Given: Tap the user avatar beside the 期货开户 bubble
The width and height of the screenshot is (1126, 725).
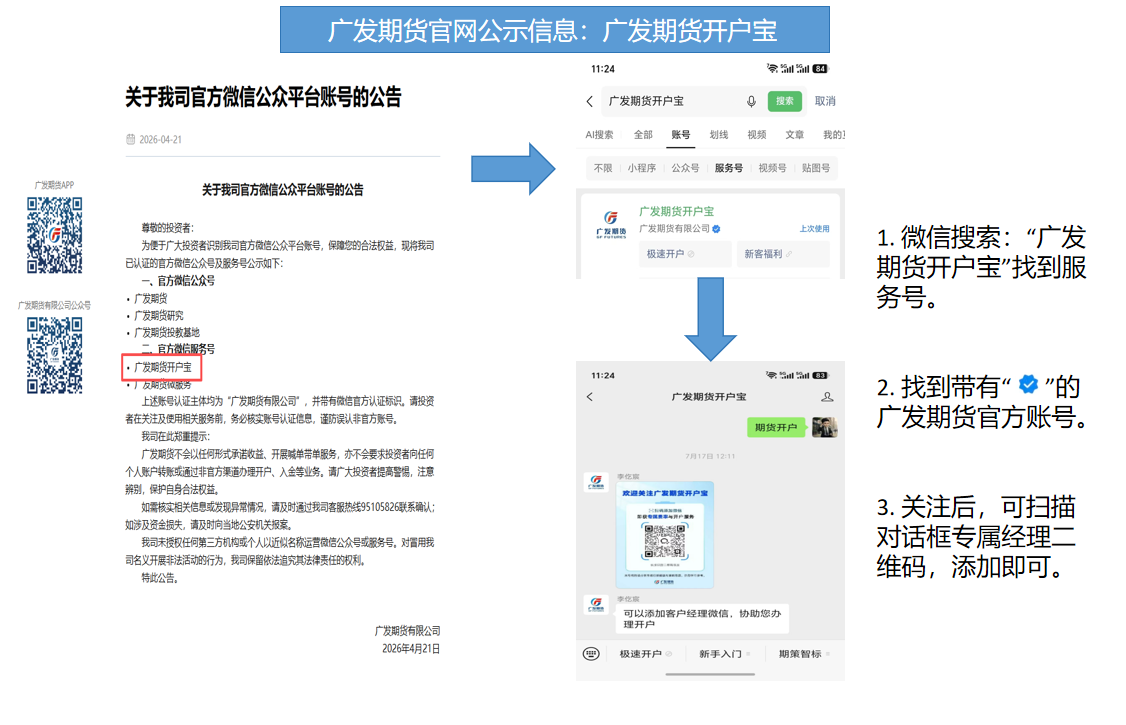Looking at the screenshot, I should pos(824,427).
